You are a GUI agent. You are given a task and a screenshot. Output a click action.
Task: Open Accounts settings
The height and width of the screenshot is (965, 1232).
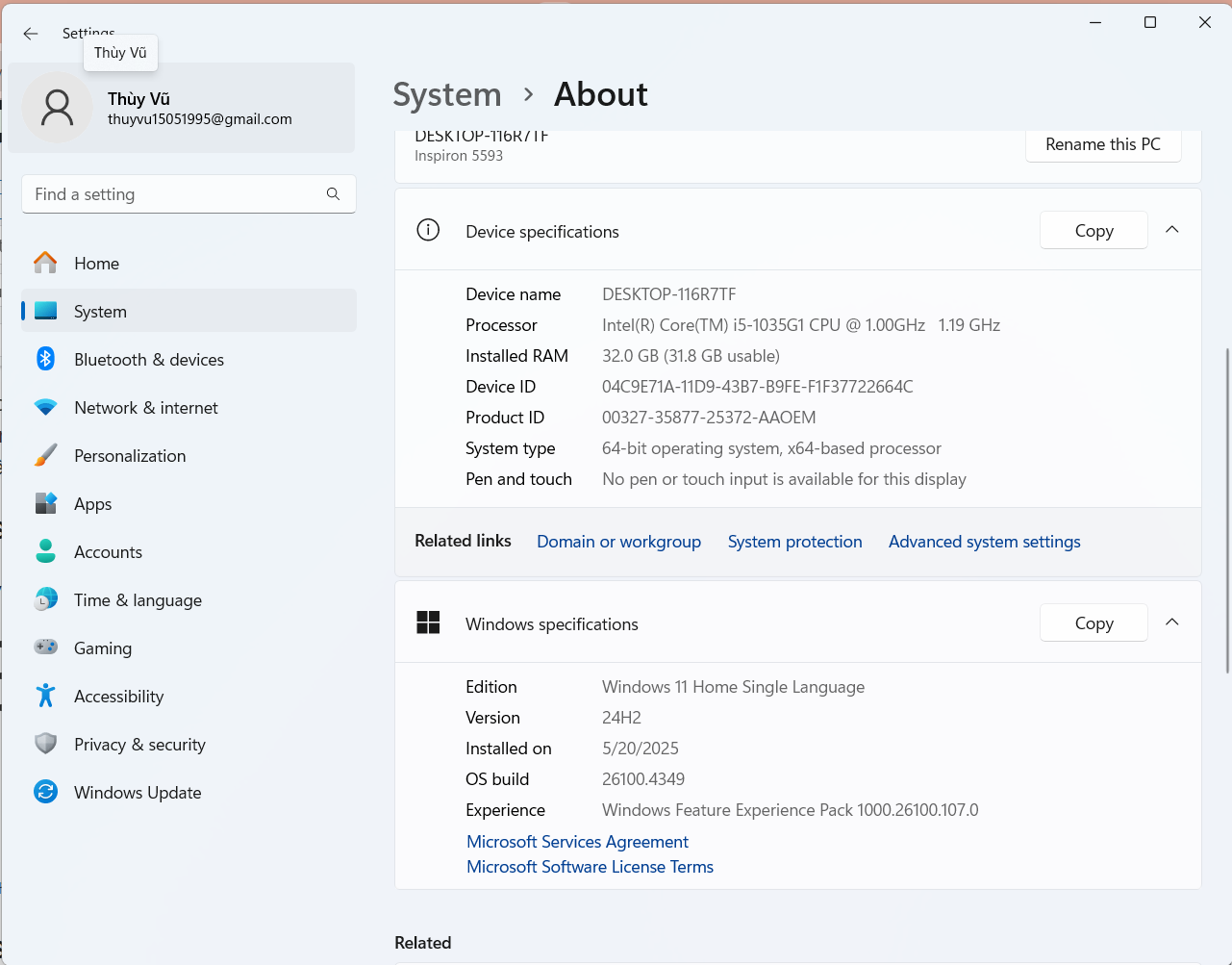108,551
